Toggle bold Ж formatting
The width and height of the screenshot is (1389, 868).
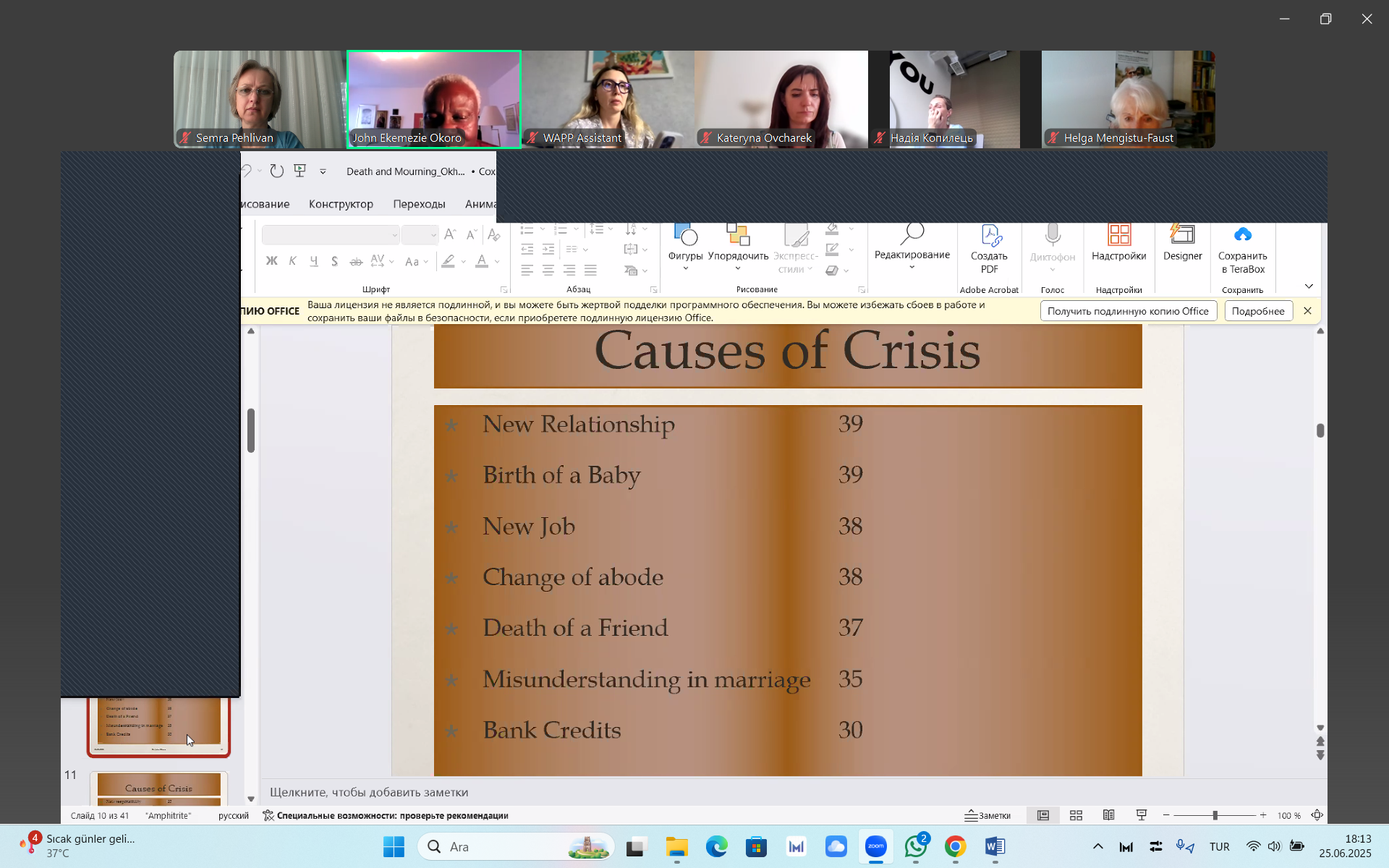coord(271,261)
